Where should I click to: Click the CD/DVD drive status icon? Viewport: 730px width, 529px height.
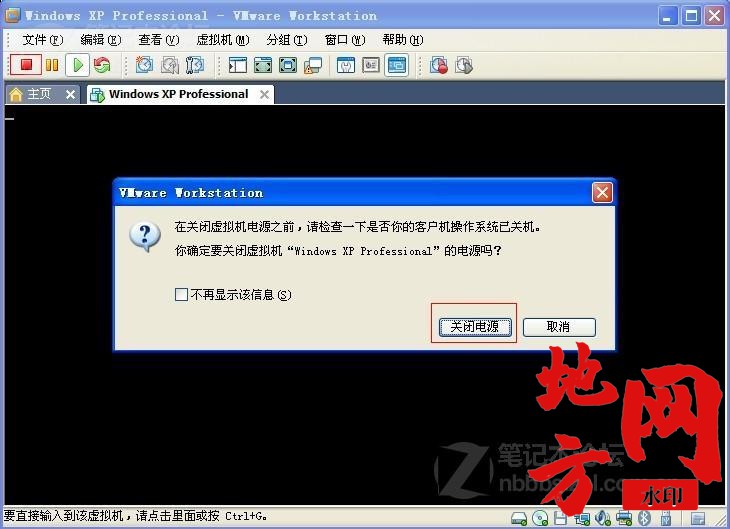540,518
